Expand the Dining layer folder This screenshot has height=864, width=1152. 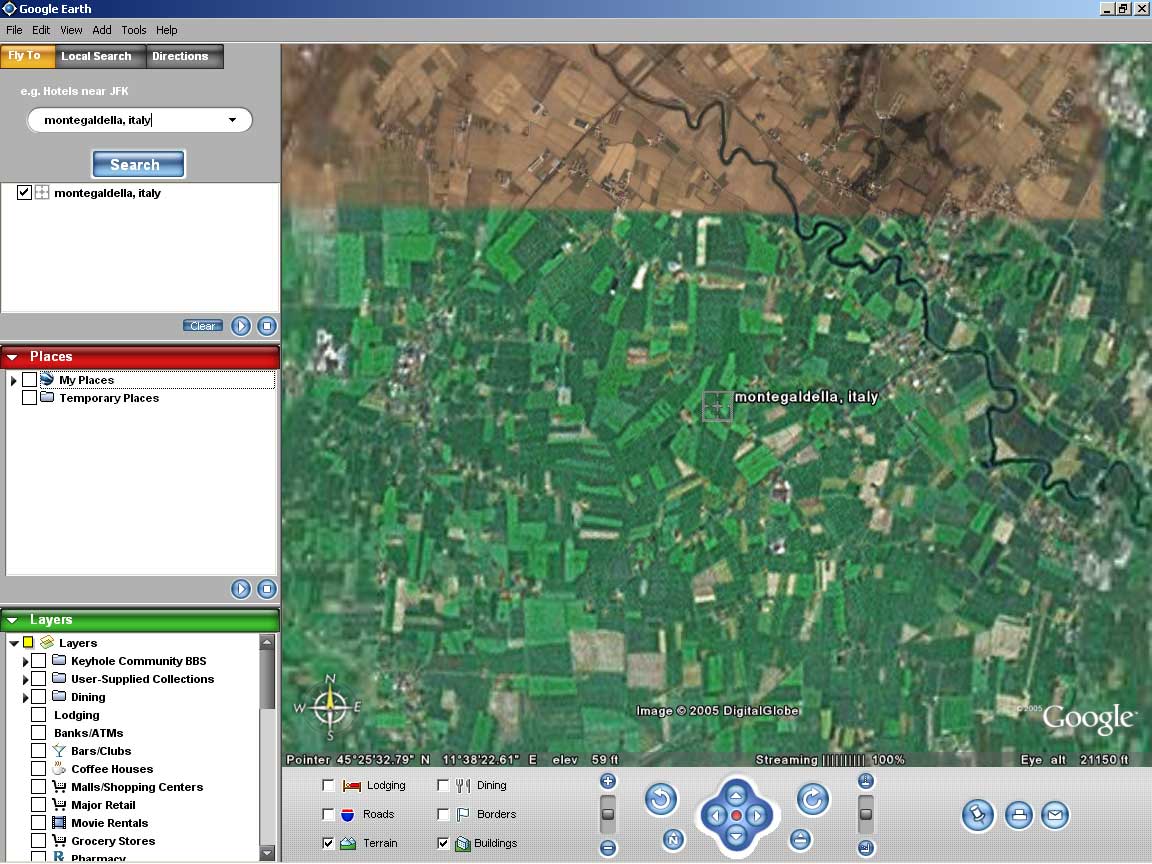tap(25, 697)
